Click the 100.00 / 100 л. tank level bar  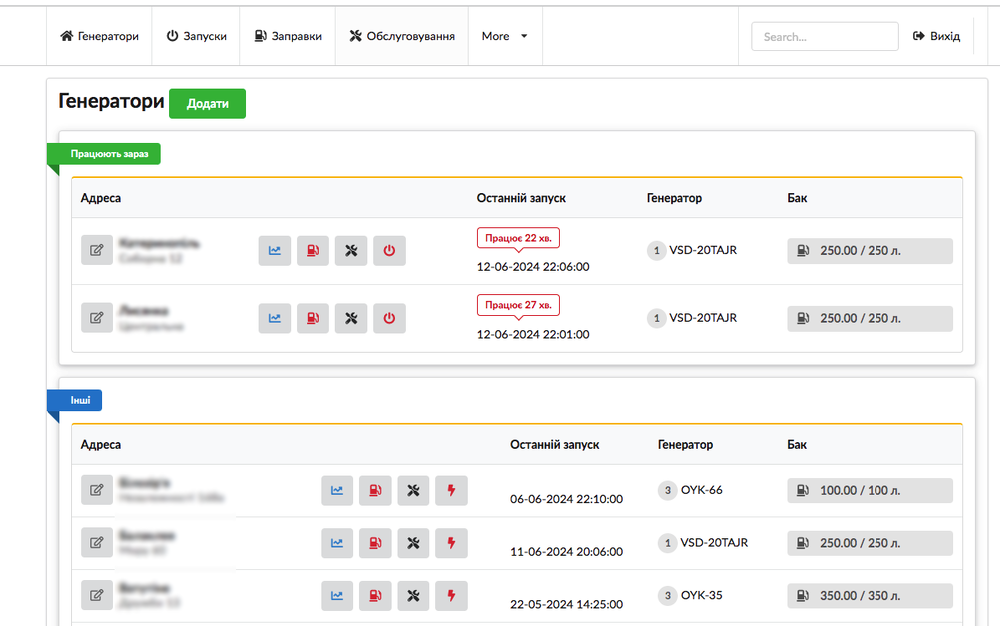[x=870, y=491]
